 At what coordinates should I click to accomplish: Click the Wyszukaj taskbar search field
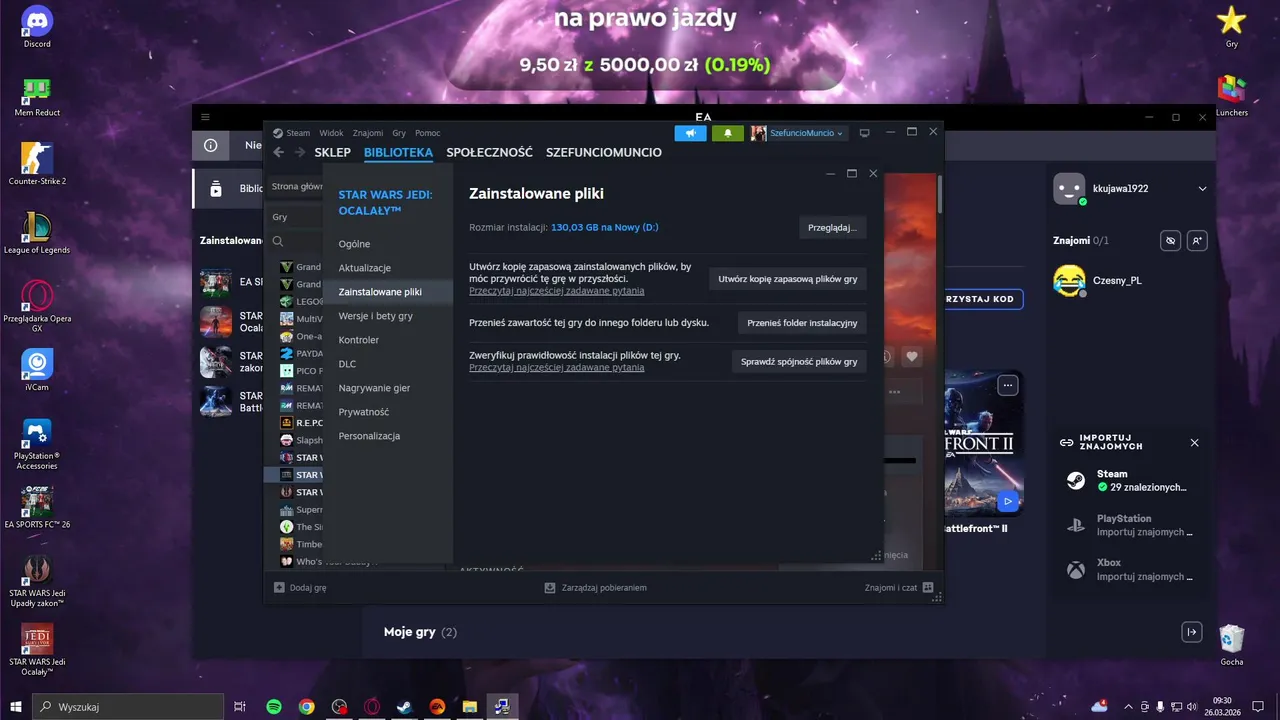tap(128, 707)
